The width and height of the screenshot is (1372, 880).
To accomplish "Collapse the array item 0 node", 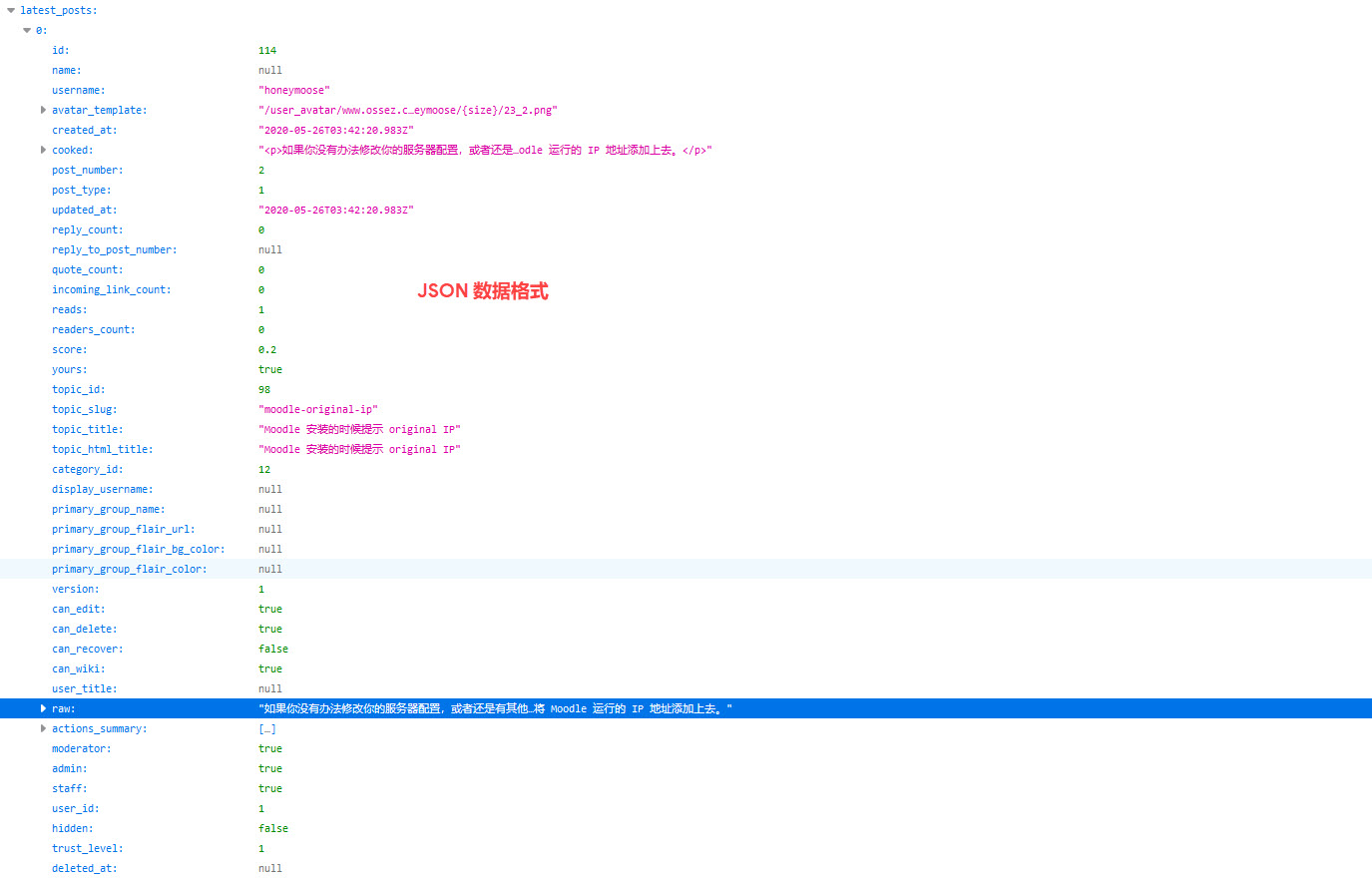I will point(27,30).
